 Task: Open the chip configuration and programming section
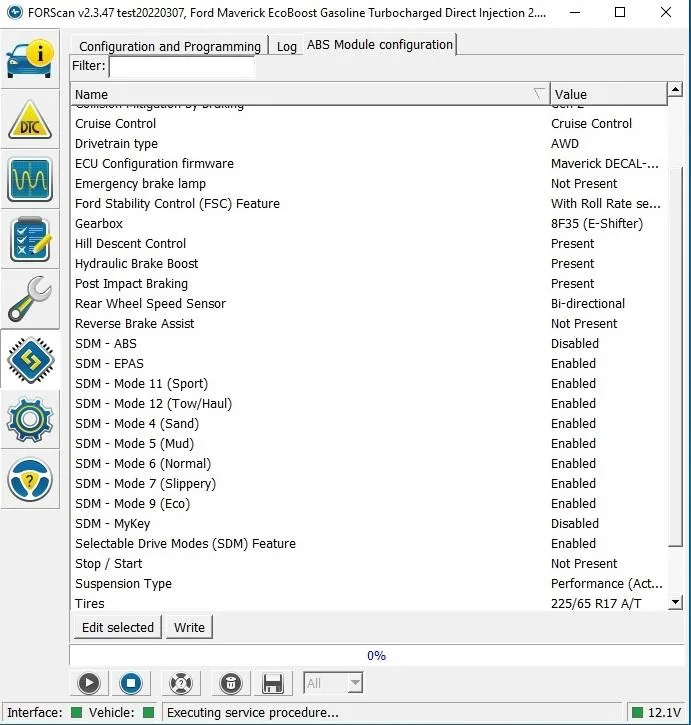[30, 360]
